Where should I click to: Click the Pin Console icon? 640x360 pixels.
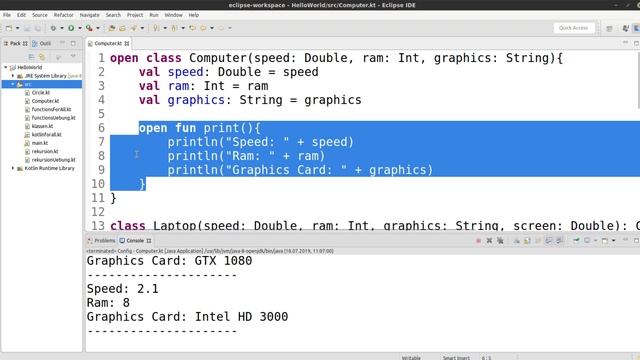[576, 241]
